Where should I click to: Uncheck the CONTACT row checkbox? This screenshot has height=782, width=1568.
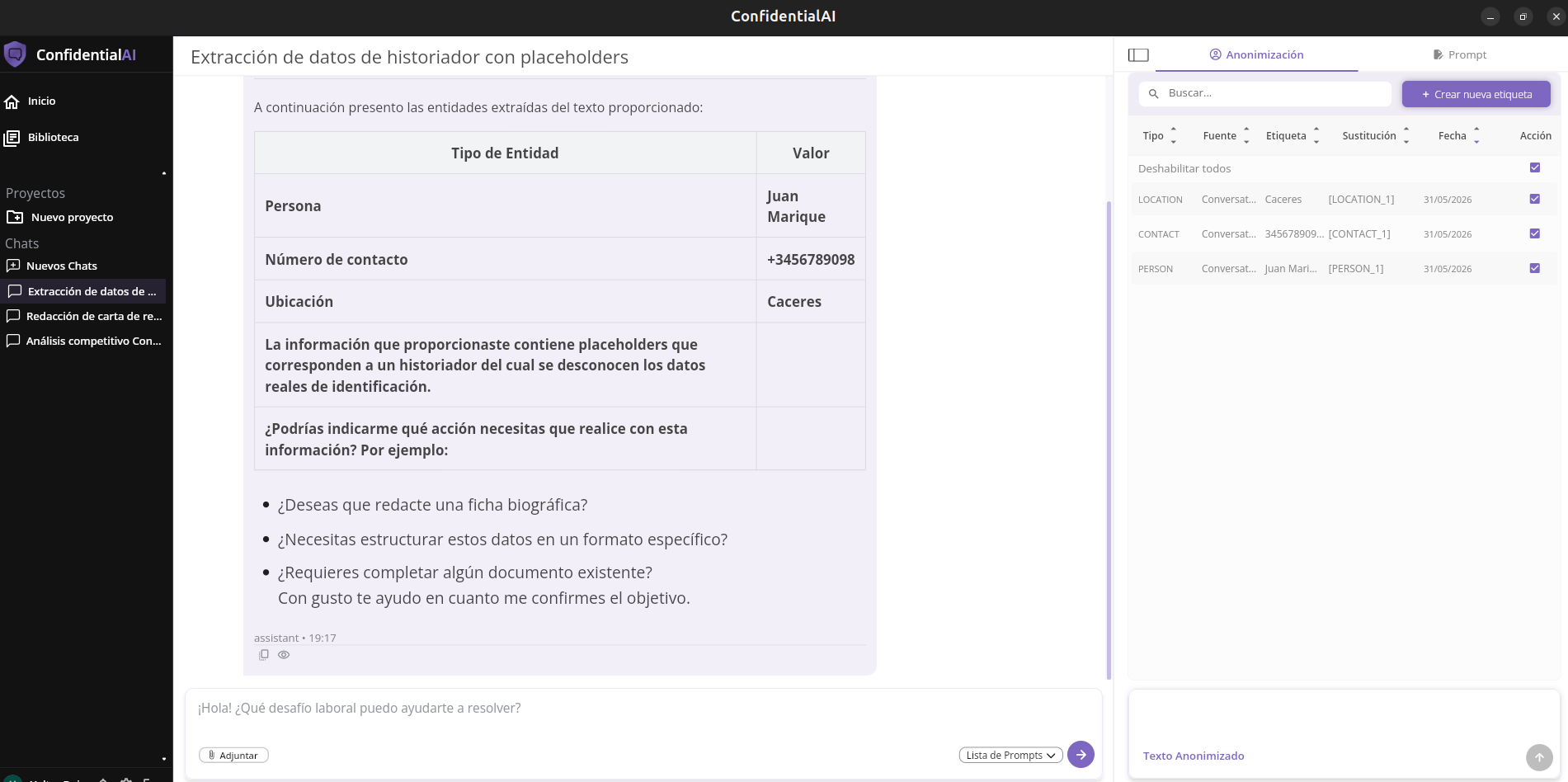coord(1535,233)
